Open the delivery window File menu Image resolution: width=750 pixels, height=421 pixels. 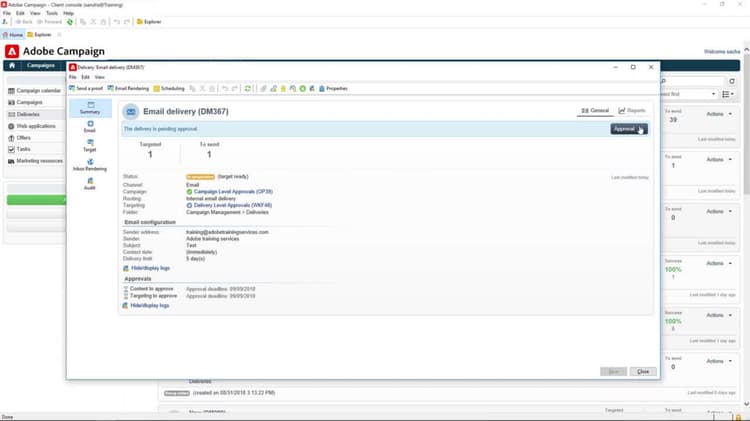click(x=73, y=77)
